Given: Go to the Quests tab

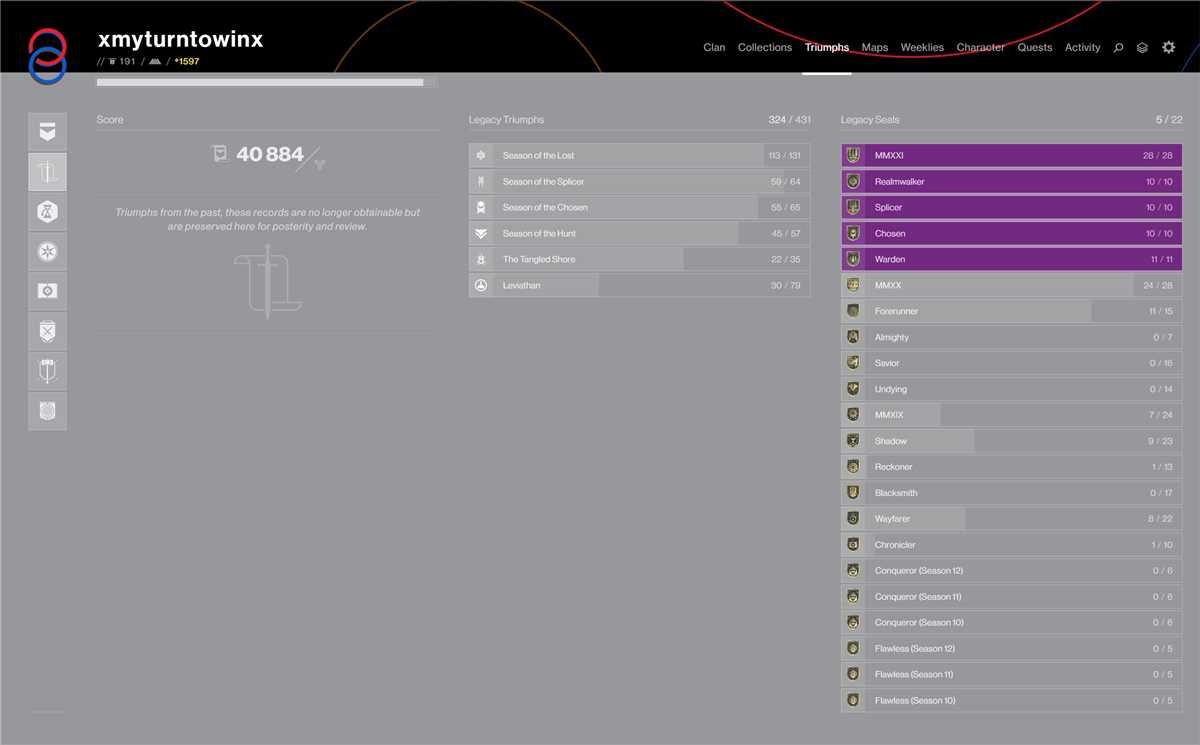Looking at the screenshot, I should [x=1034, y=47].
